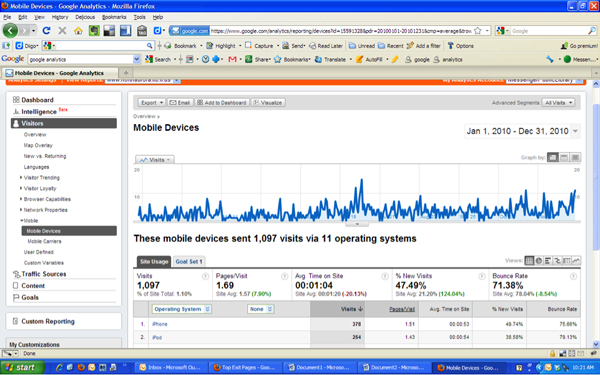The height and width of the screenshot is (375, 600).
Task: Open the iPhone operating system link
Action: 160,324
